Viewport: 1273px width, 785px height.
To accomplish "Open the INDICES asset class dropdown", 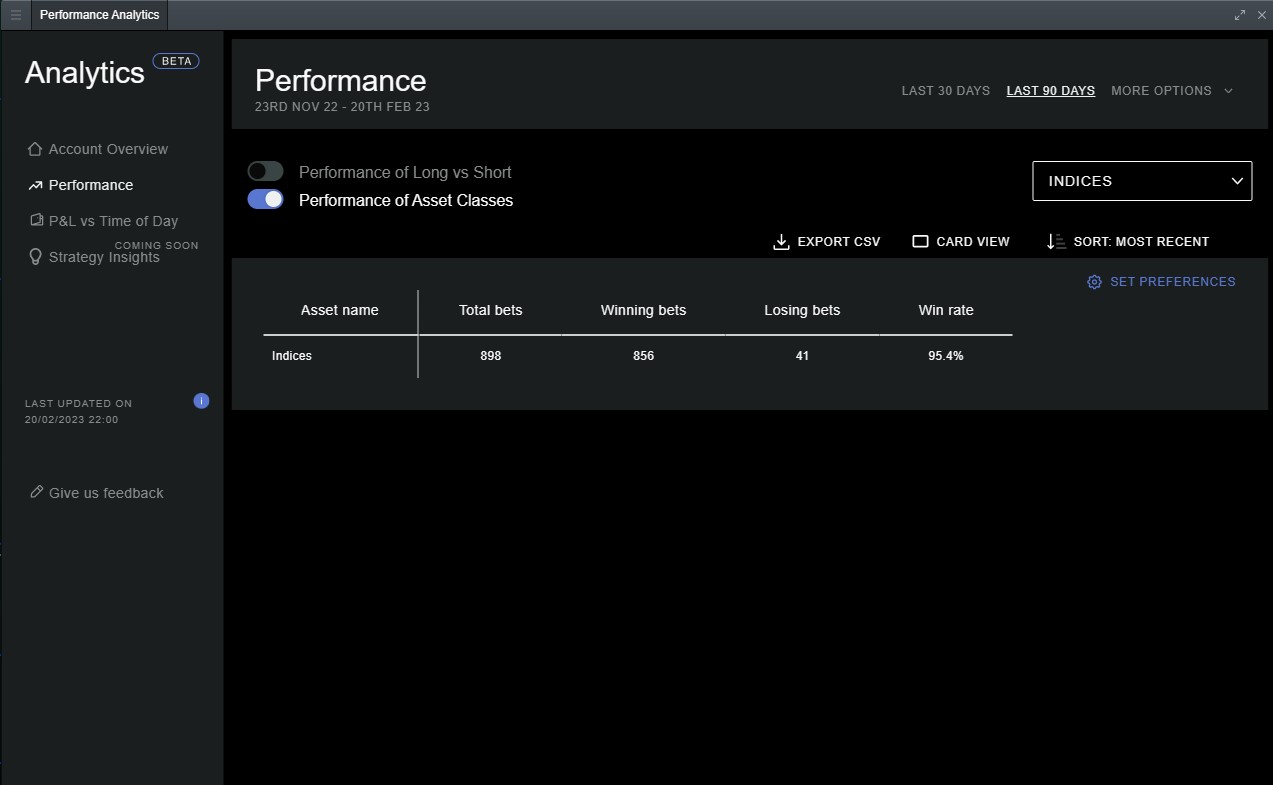I will (x=1141, y=181).
